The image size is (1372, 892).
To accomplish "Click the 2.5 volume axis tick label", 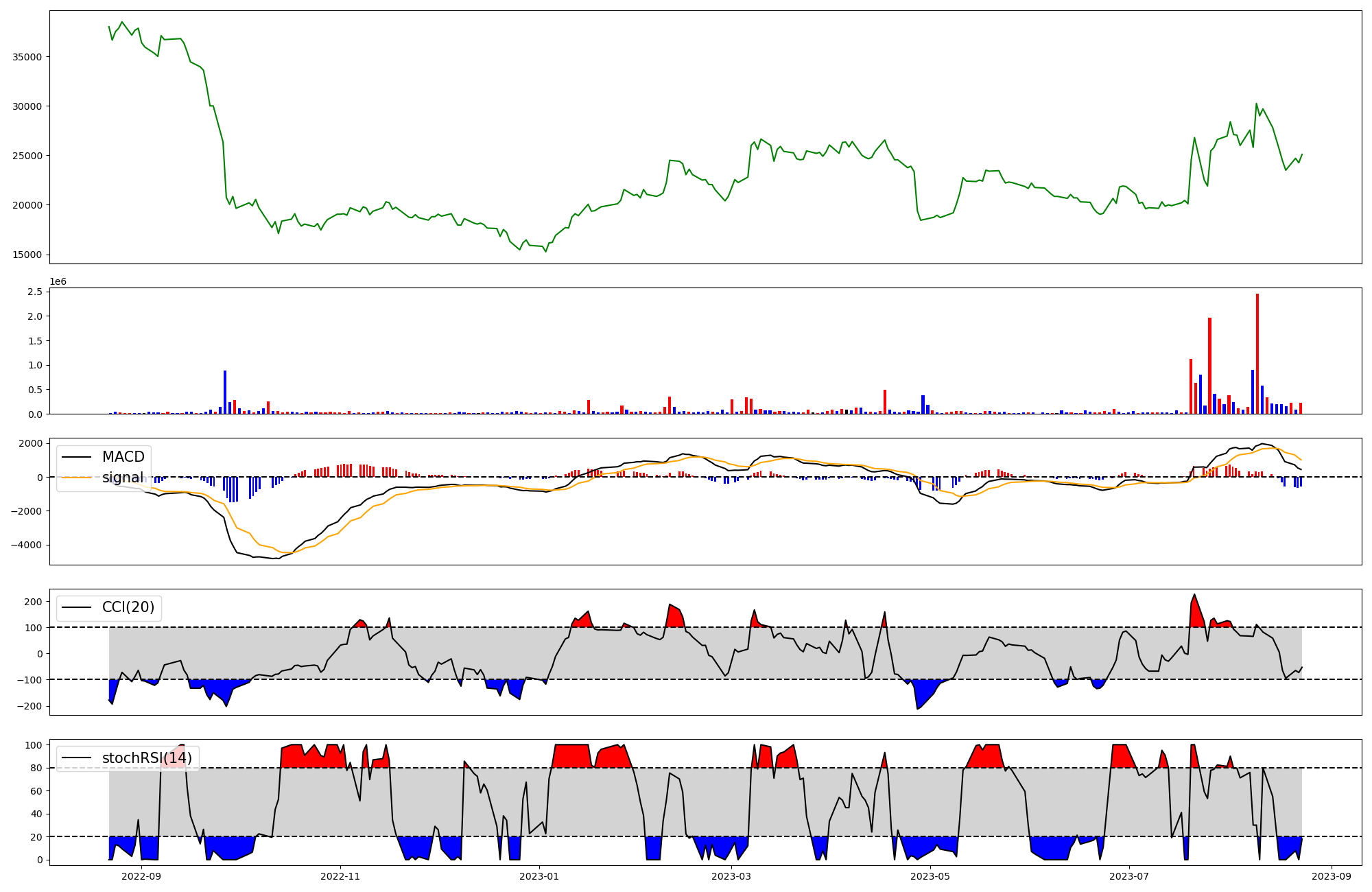I will (36, 292).
